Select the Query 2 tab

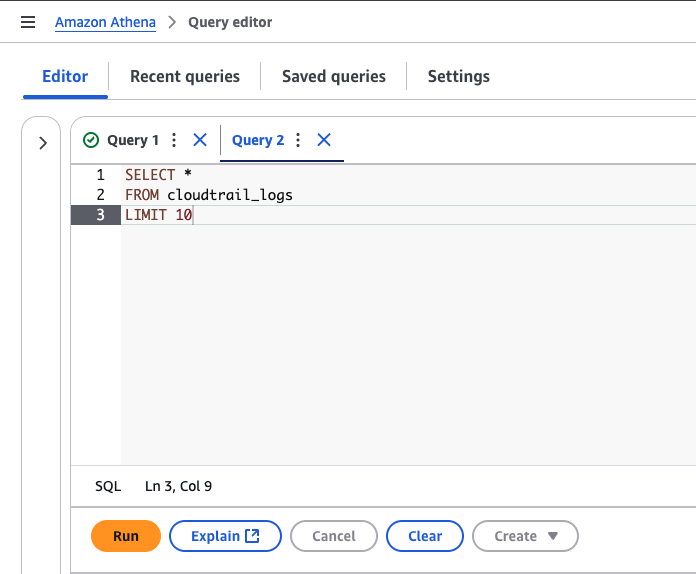(258, 140)
